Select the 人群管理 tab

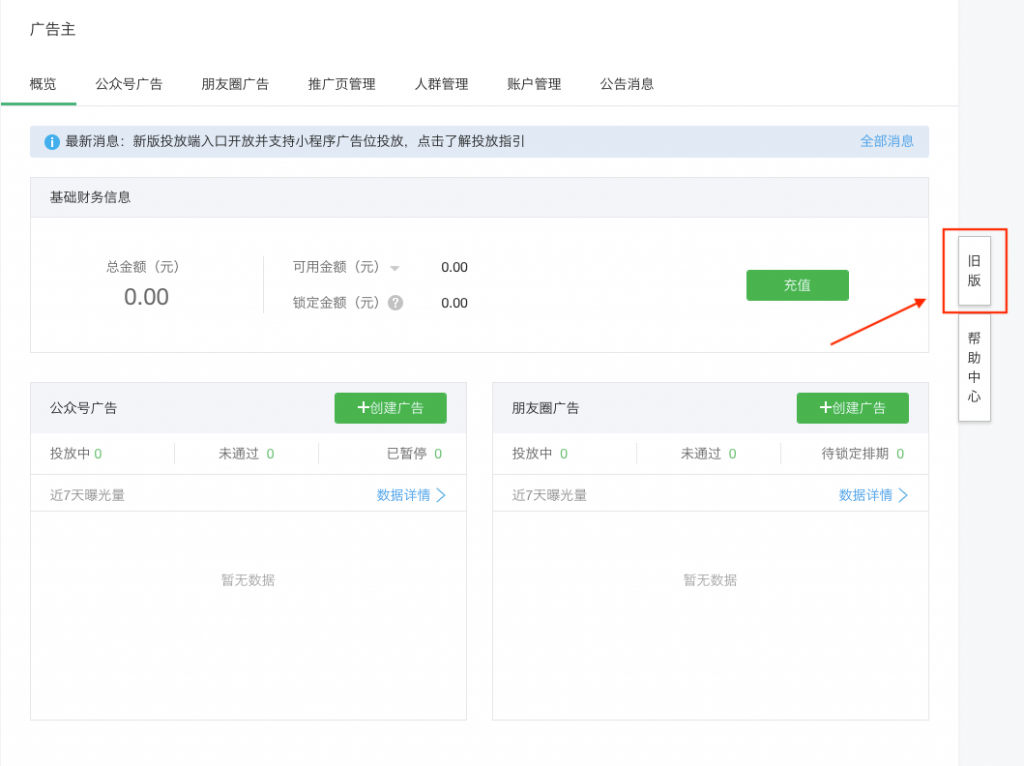(x=441, y=84)
